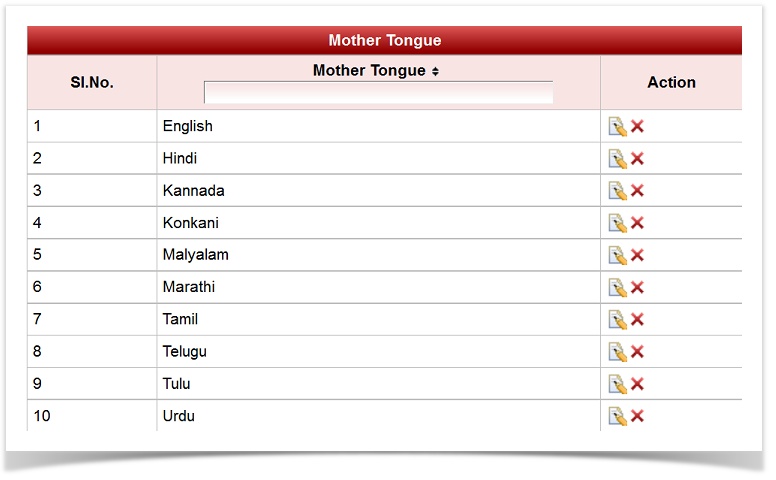Click the Sl.No. column header
The image size is (776, 480).
coord(92,83)
